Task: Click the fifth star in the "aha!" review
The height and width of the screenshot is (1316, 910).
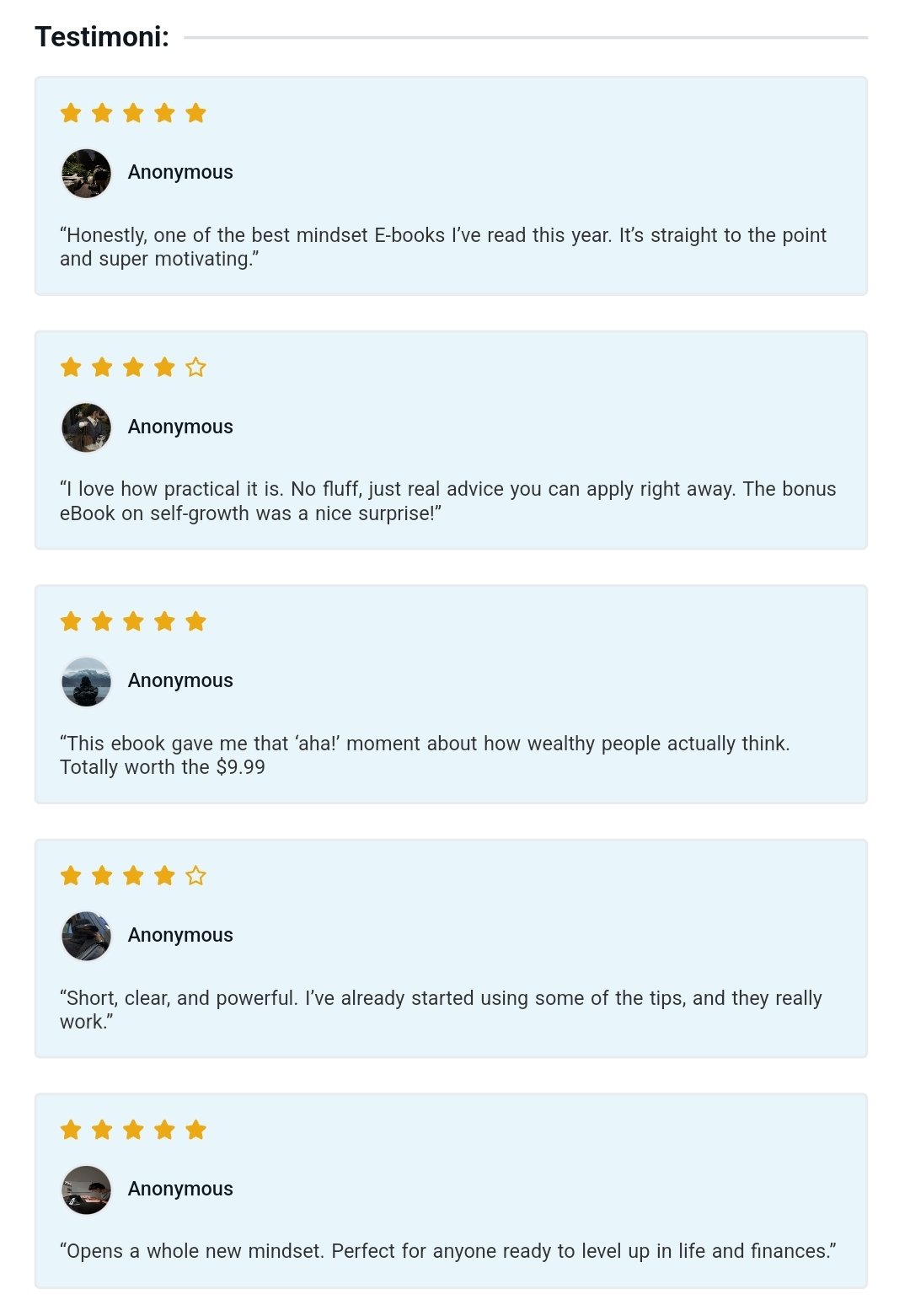Action: (195, 622)
